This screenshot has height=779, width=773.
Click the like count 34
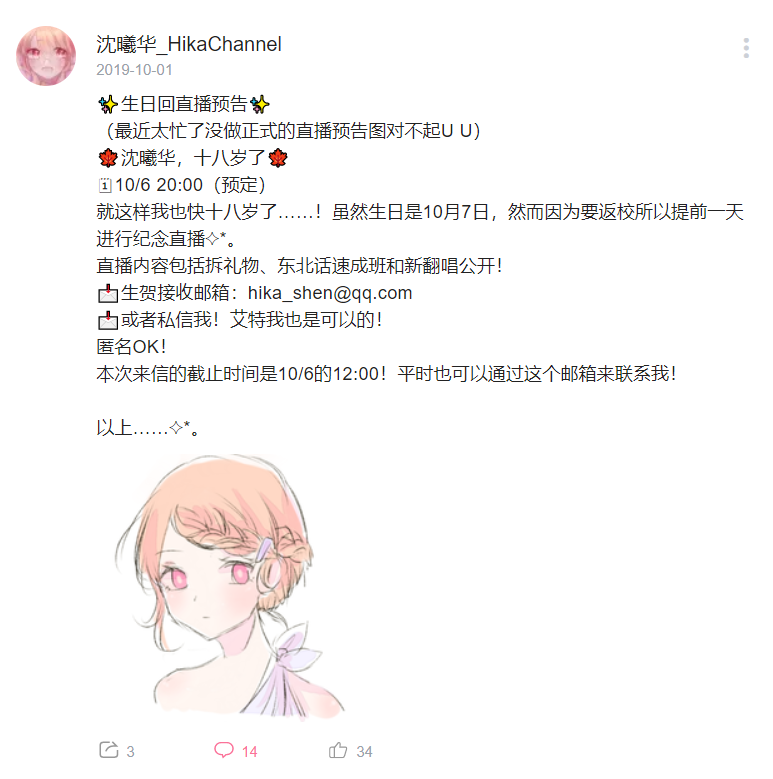click(364, 752)
